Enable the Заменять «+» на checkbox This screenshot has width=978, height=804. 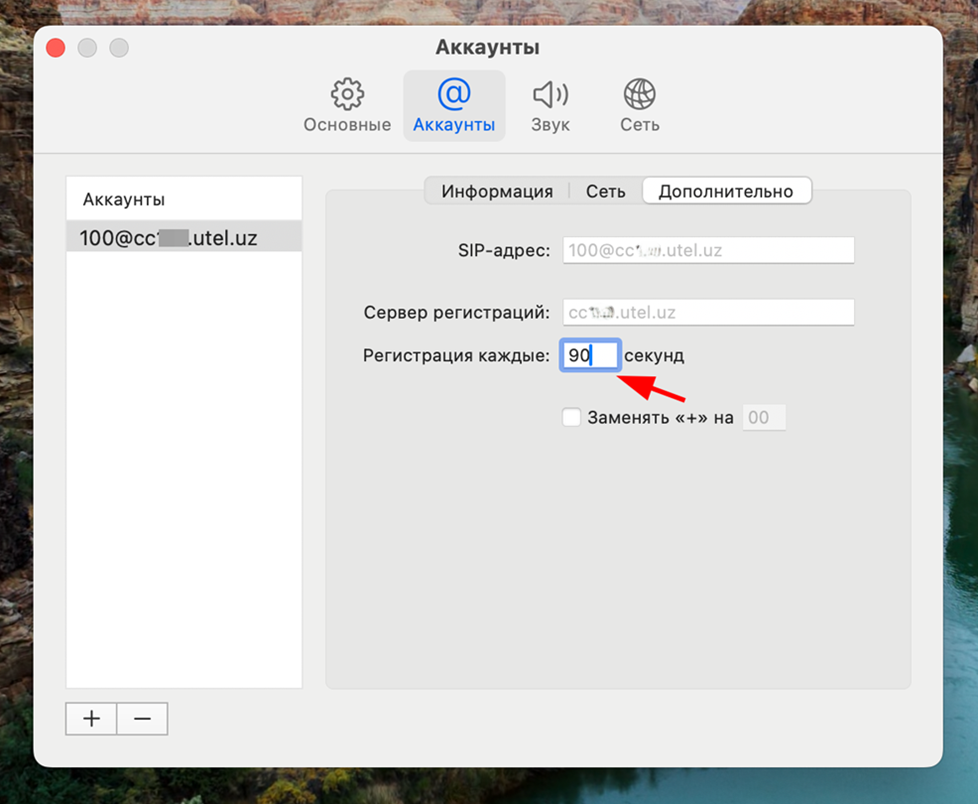point(571,417)
